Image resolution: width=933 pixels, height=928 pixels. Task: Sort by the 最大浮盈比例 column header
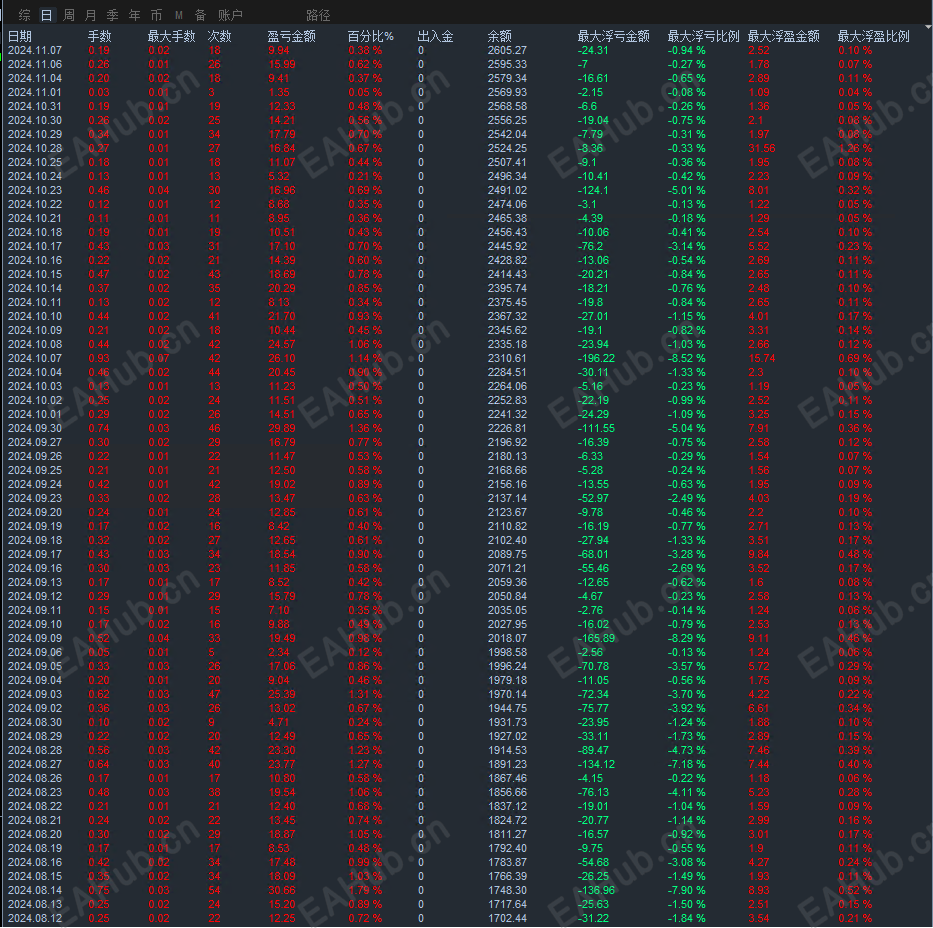pyautogui.click(x=873, y=36)
